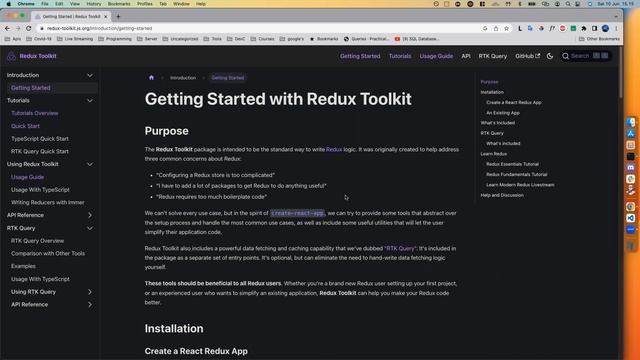The image size is (640, 360).
Task: Open the Chrome profile avatar
Action: (605, 28)
